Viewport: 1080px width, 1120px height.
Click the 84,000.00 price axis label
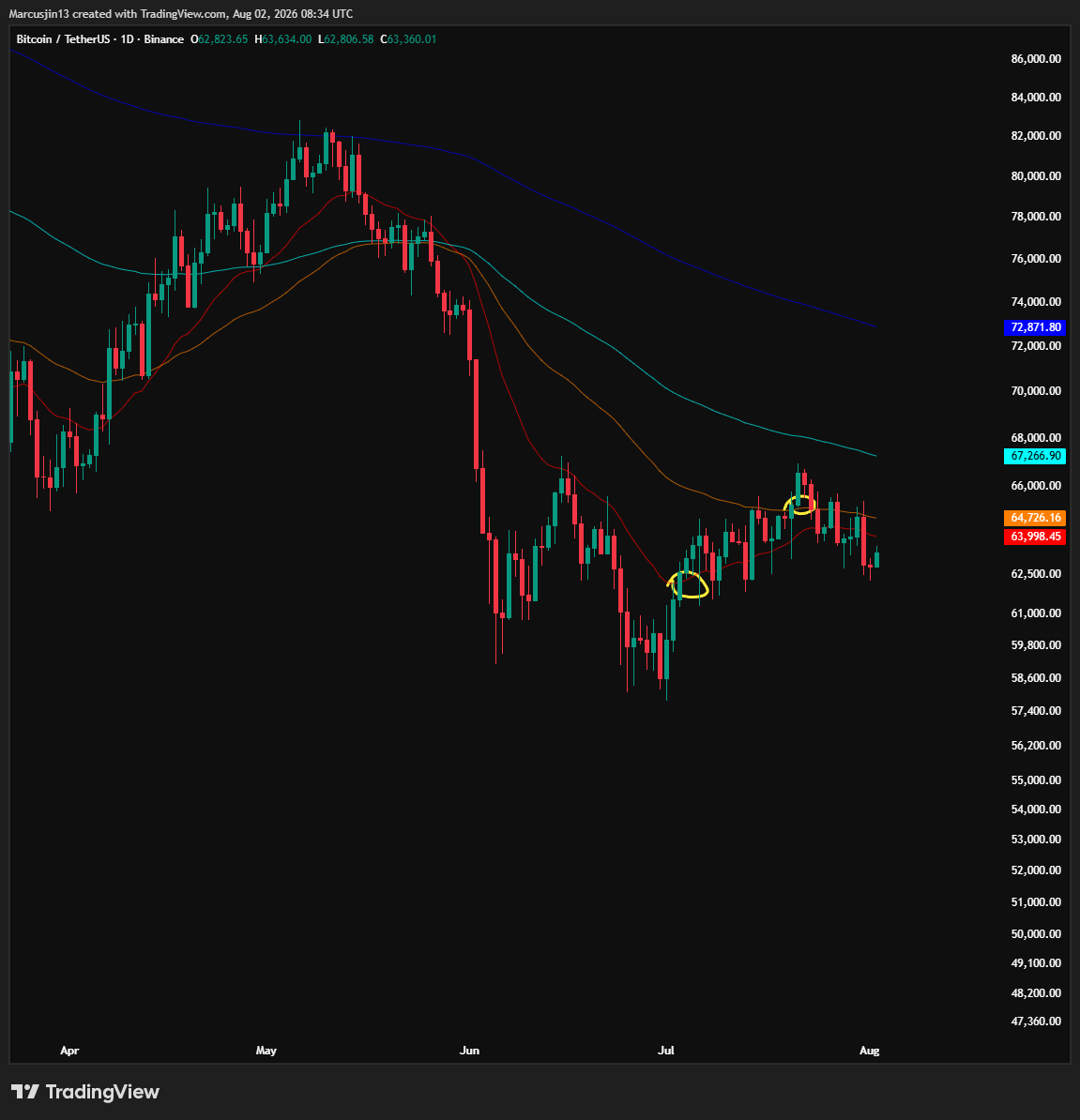pos(1036,98)
